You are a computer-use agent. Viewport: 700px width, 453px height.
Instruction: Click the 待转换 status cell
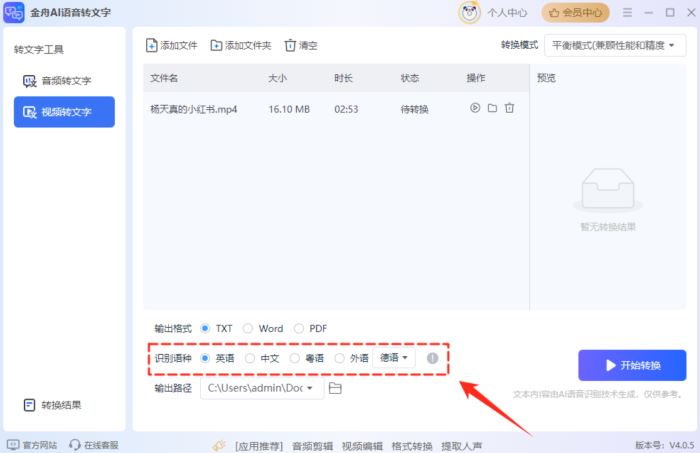414,109
